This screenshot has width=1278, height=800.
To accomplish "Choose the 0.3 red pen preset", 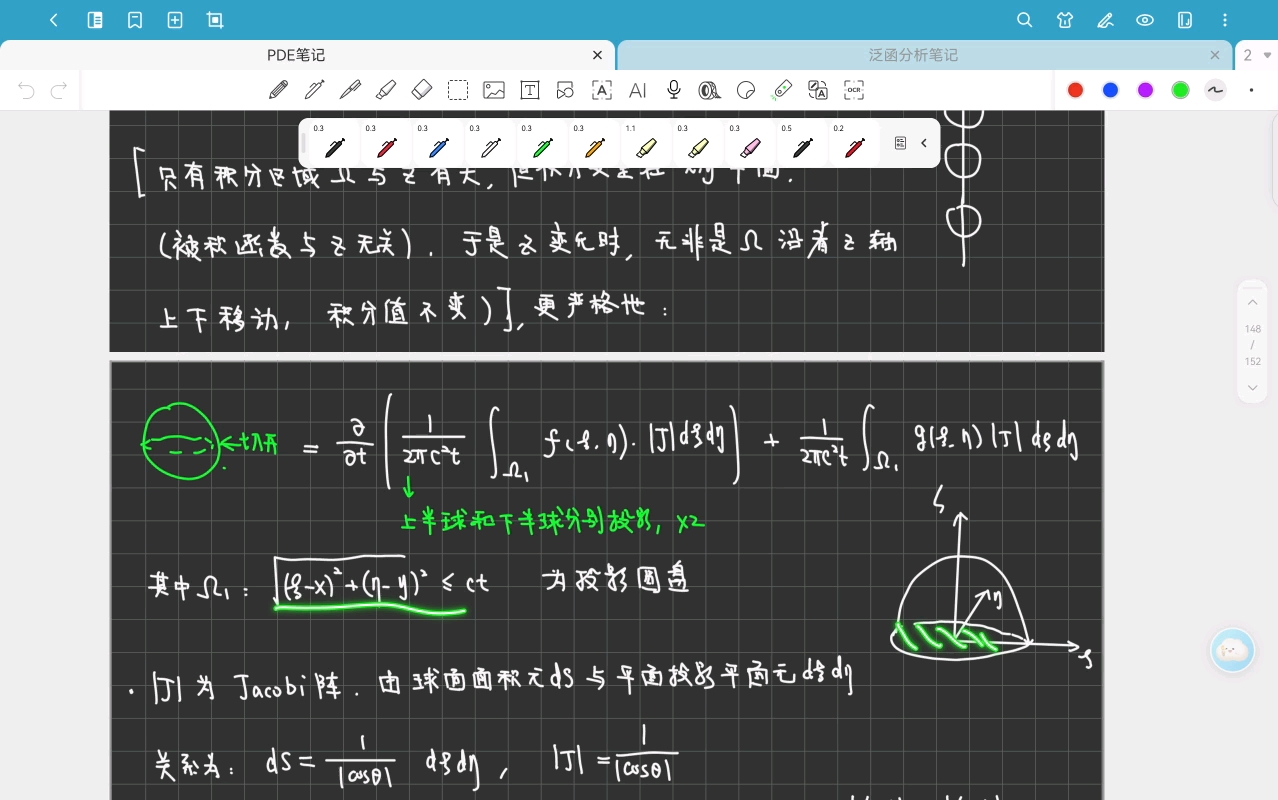I will point(386,144).
